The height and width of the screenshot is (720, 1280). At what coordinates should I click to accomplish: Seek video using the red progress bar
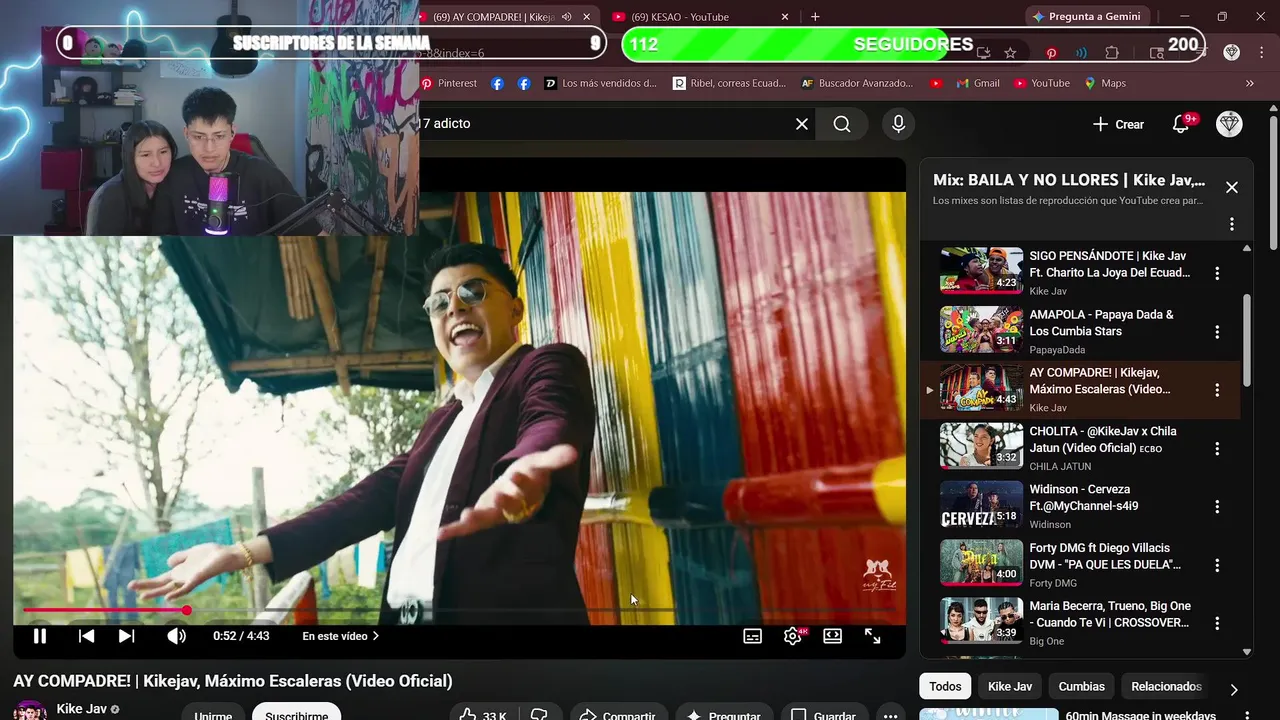pos(460,610)
